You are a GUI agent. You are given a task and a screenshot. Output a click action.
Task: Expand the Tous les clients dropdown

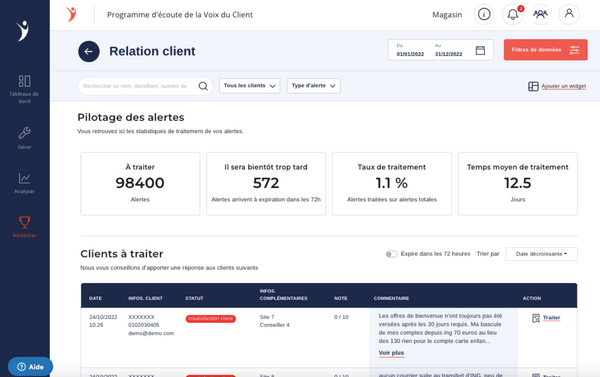pos(249,86)
